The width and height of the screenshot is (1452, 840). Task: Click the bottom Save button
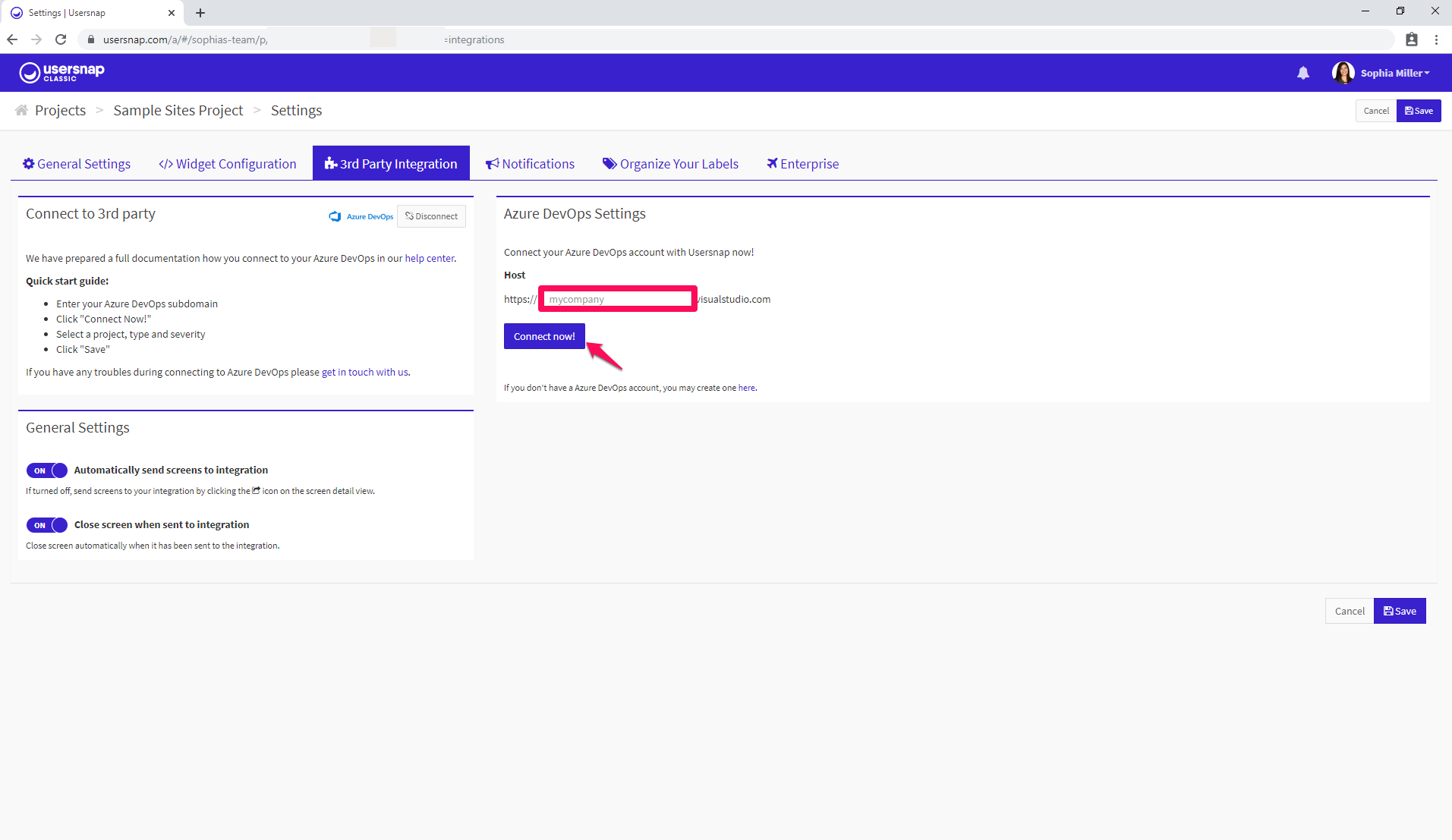(1400, 611)
